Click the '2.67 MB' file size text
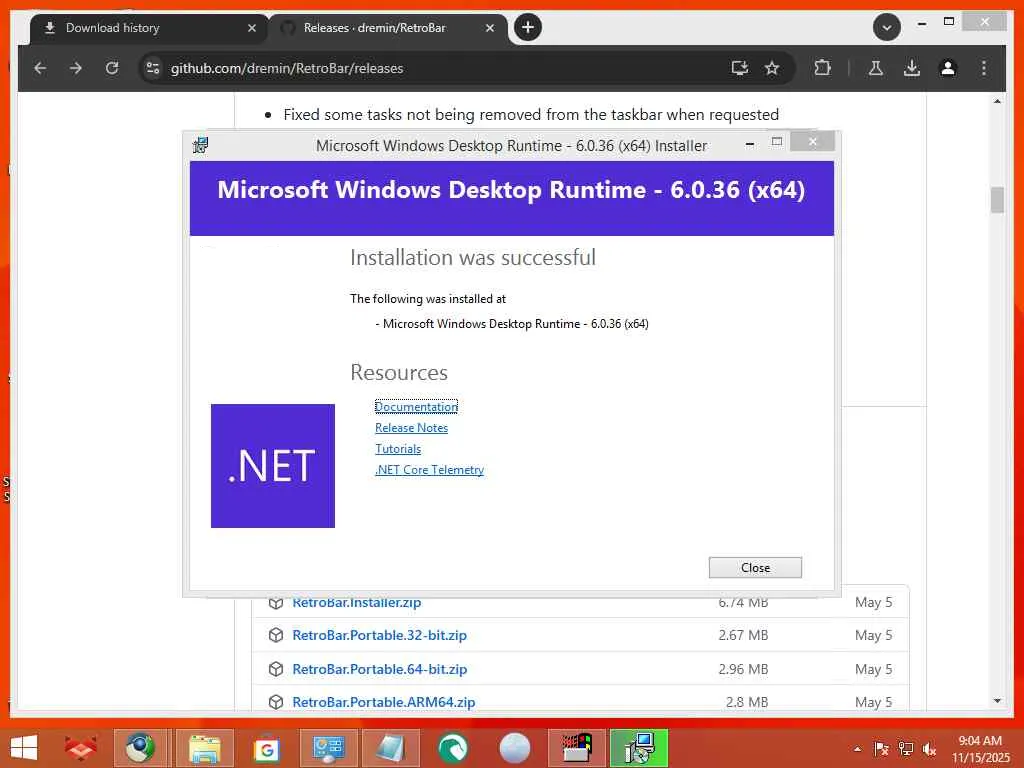Viewport: 1024px width, 768px height. pyautogui.click(x=743, y=635)
